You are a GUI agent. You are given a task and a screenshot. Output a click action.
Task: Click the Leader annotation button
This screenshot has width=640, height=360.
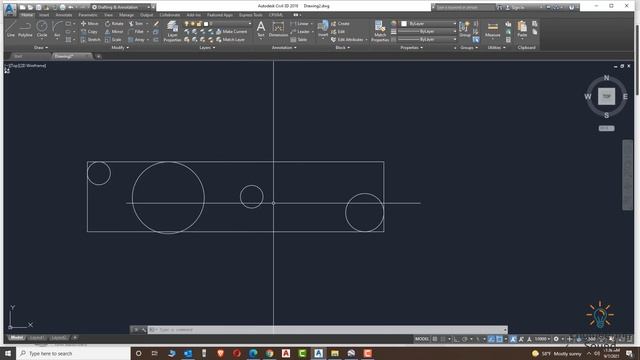300,31
